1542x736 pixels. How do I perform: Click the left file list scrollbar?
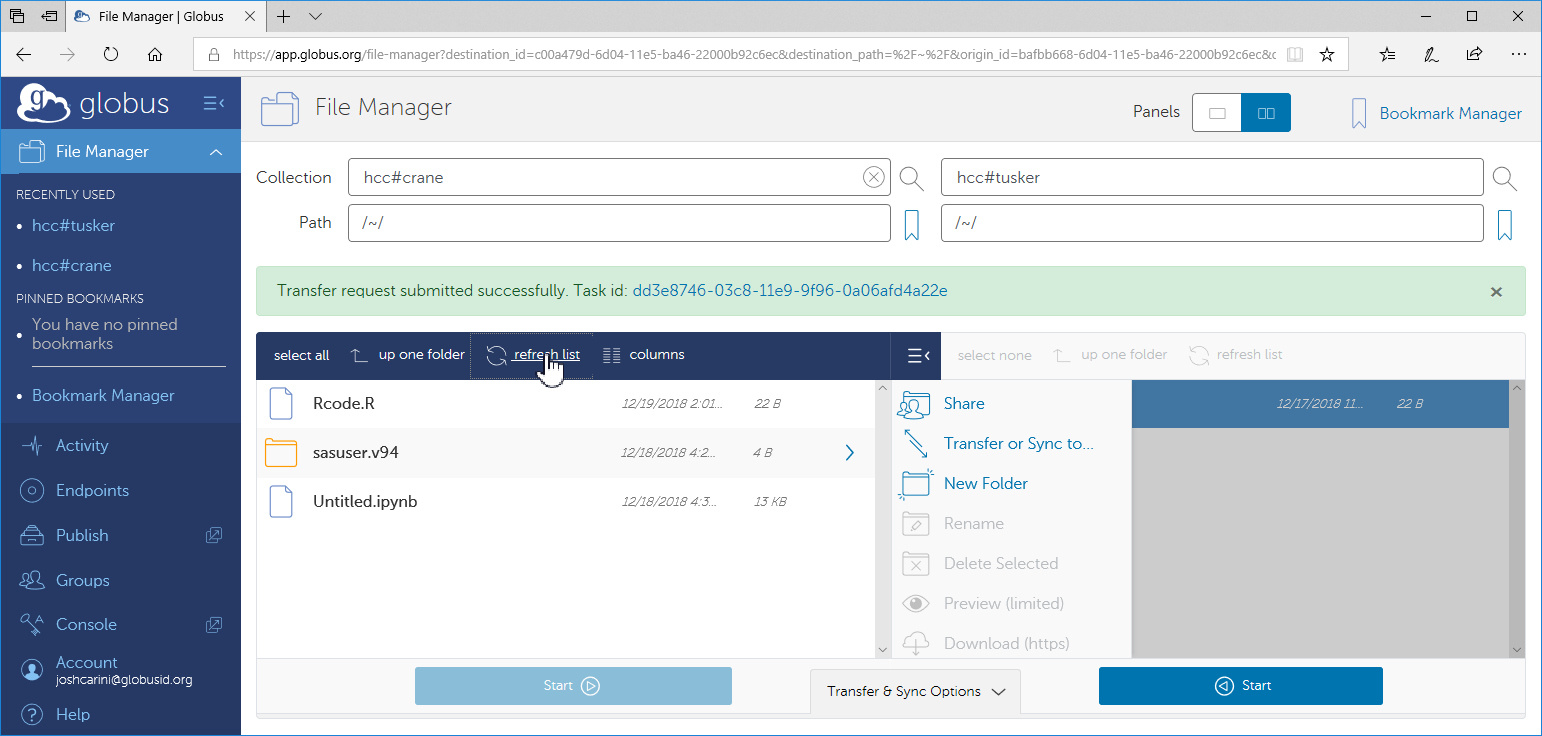pyautogui.click(x=882, y=517)
